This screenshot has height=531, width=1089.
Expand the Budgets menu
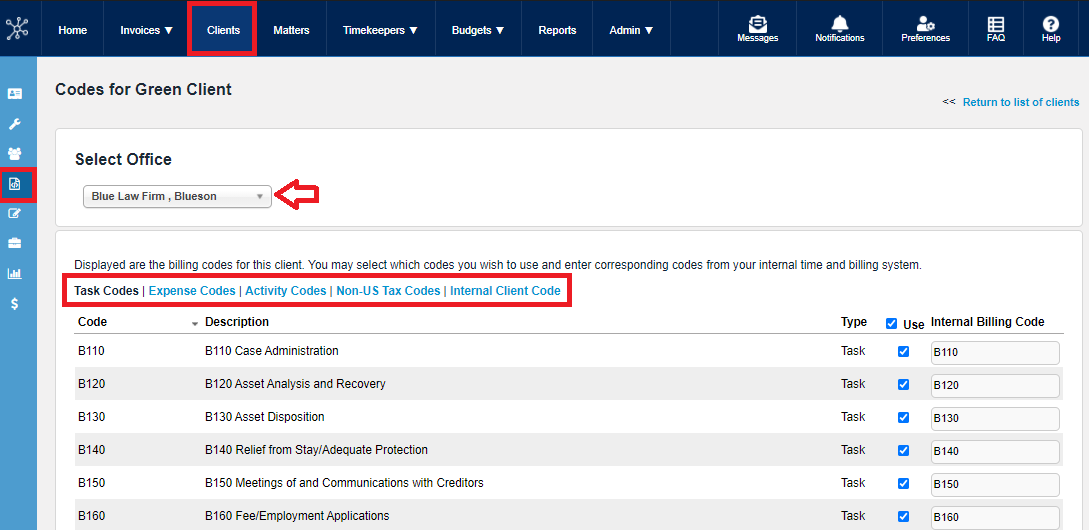[478, 30]
